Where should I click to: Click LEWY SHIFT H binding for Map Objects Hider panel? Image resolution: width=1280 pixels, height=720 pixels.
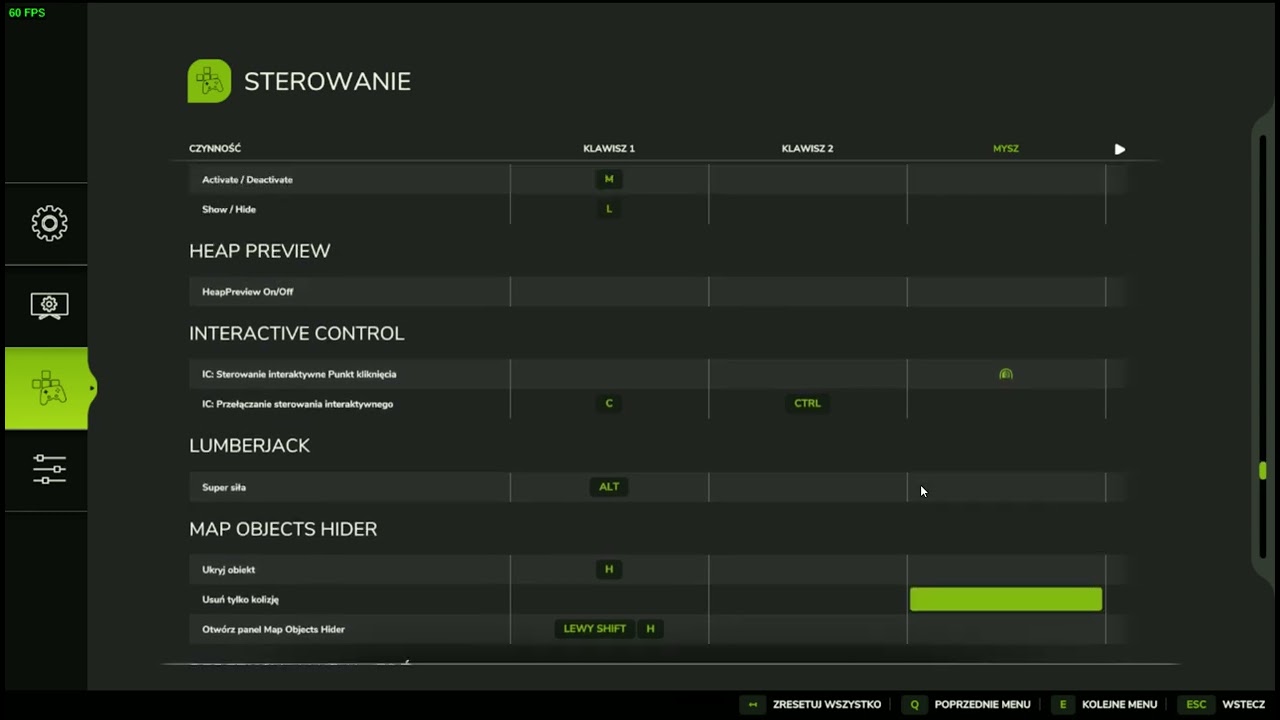pos(609,629)
